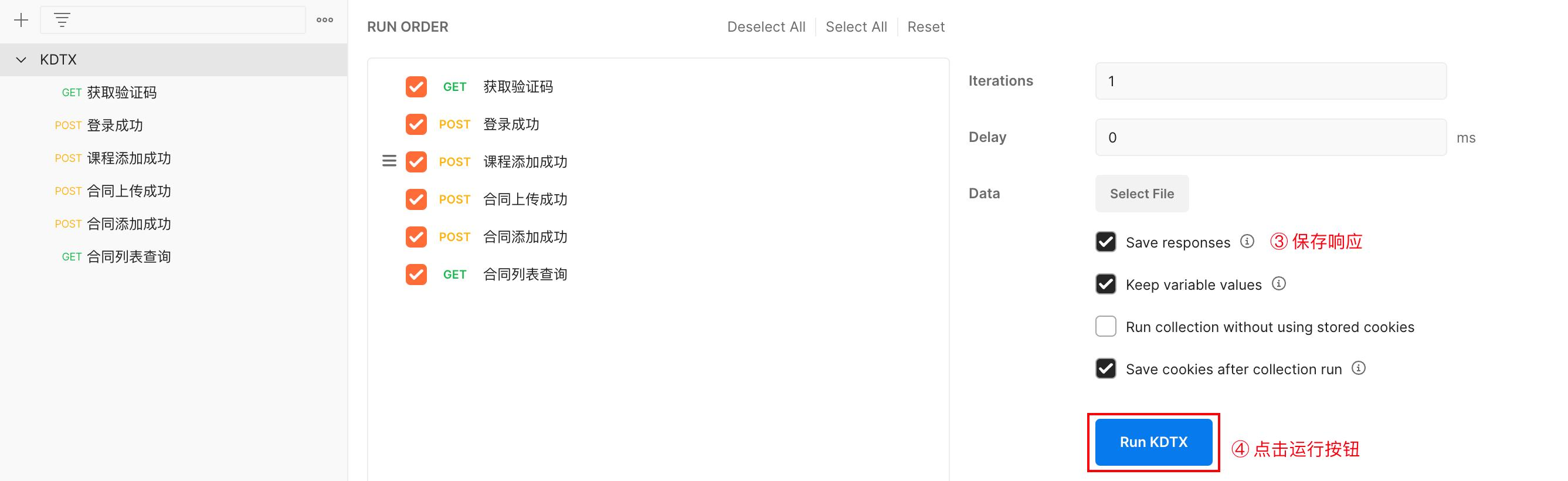Screen dimensions: 1568x481
Task: Toggle Save responses checkbox
Action: (x=1105, y=242)
